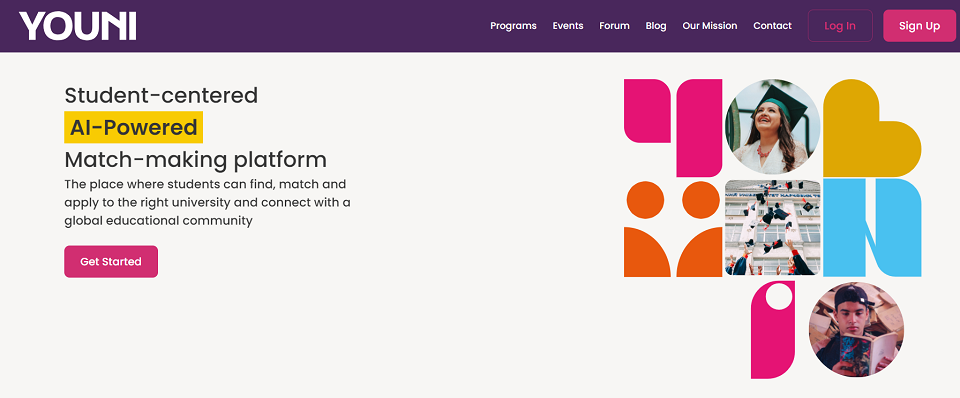960x398 pixels.
Task: Click the graduate woman in cap photo
Action: coord(773,127)
